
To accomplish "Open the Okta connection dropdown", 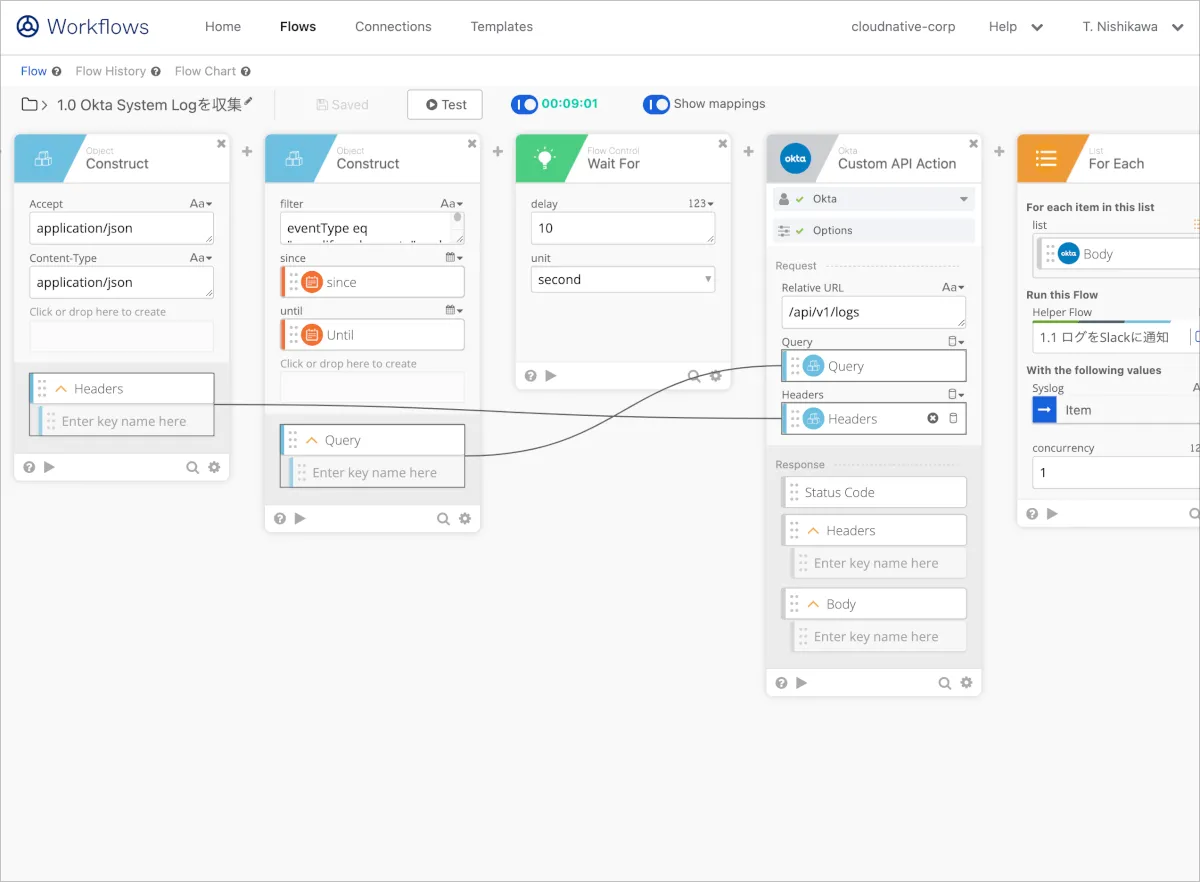I will click(874, 199).
